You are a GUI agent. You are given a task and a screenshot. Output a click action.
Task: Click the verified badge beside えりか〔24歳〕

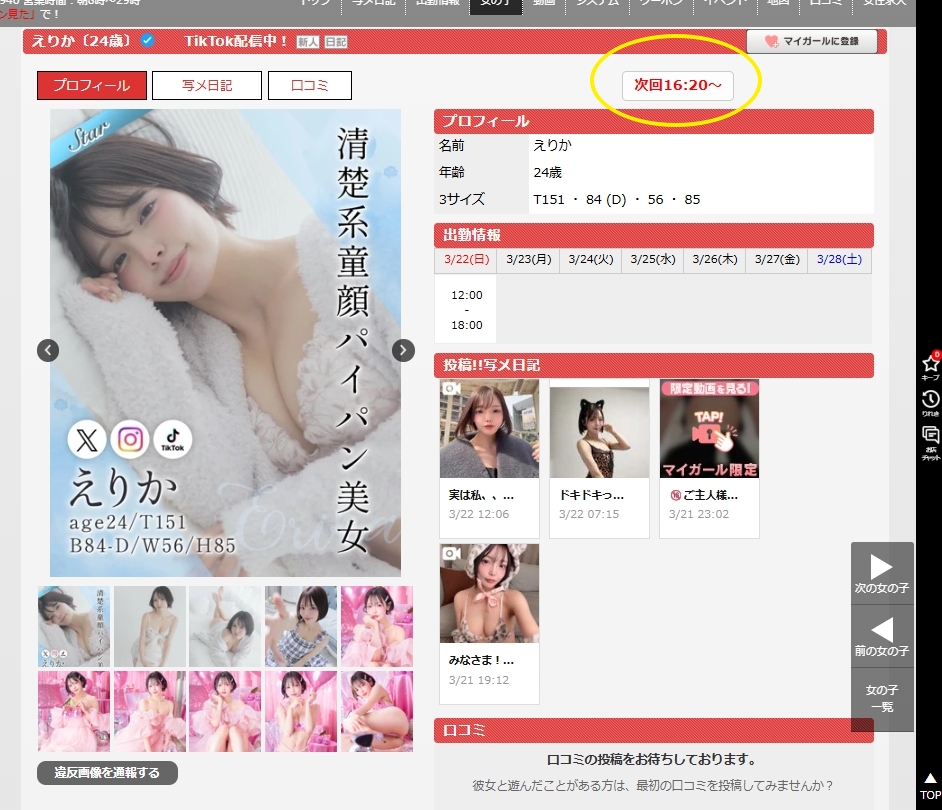click(147, 40)
